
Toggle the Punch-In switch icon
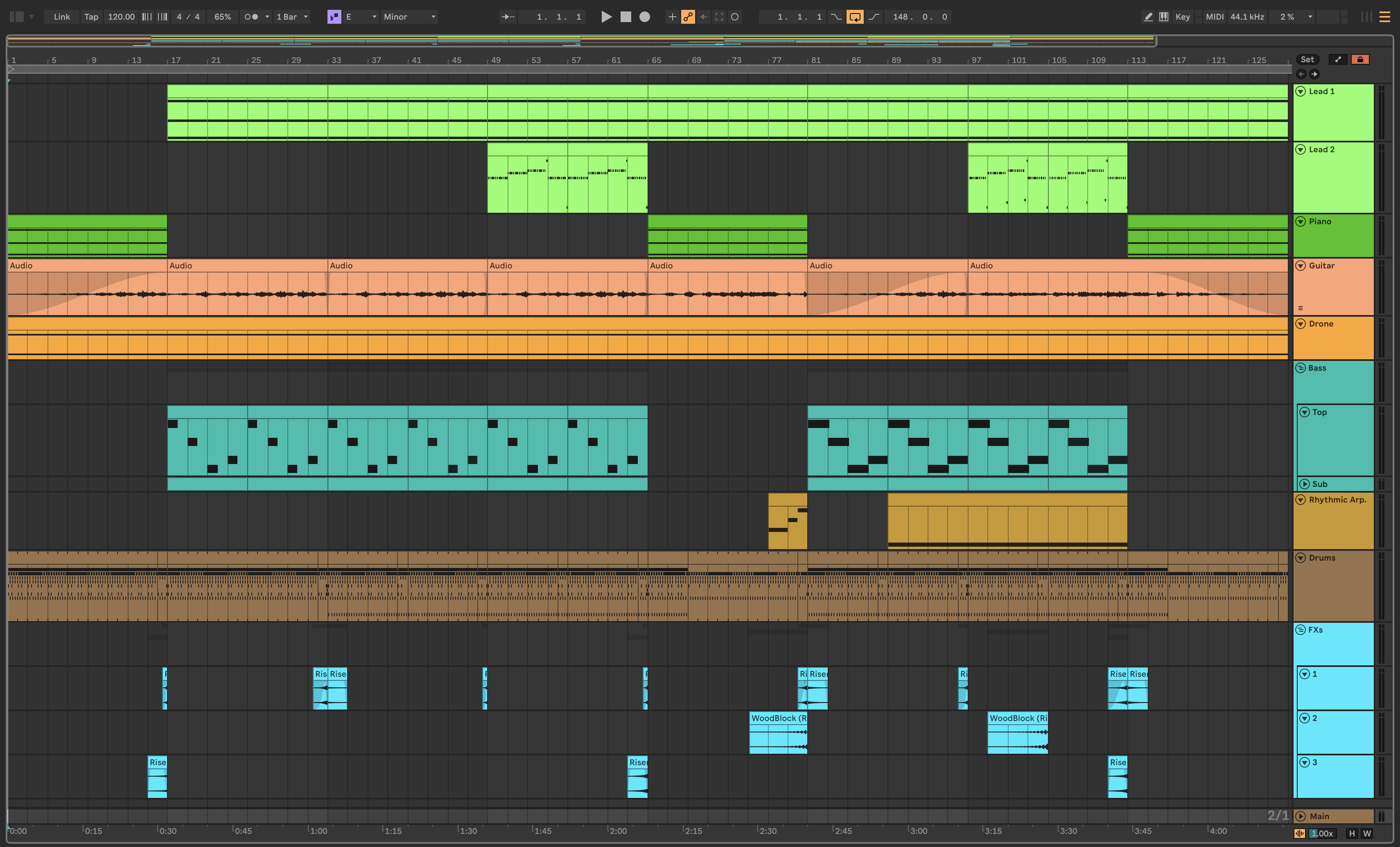point(836,17)
